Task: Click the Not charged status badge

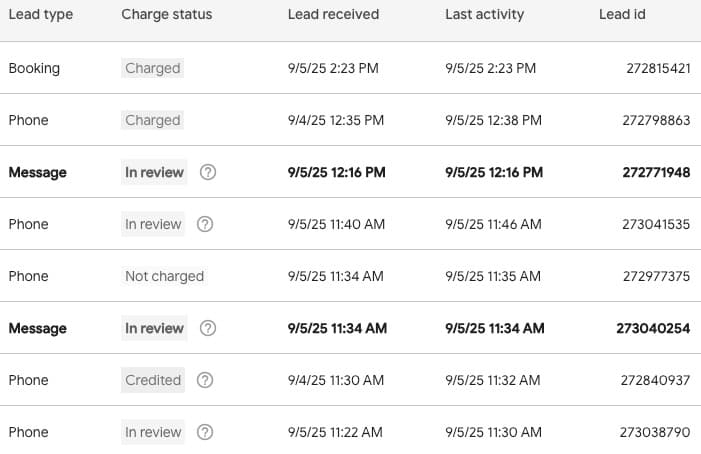Action: coord(164,276)
